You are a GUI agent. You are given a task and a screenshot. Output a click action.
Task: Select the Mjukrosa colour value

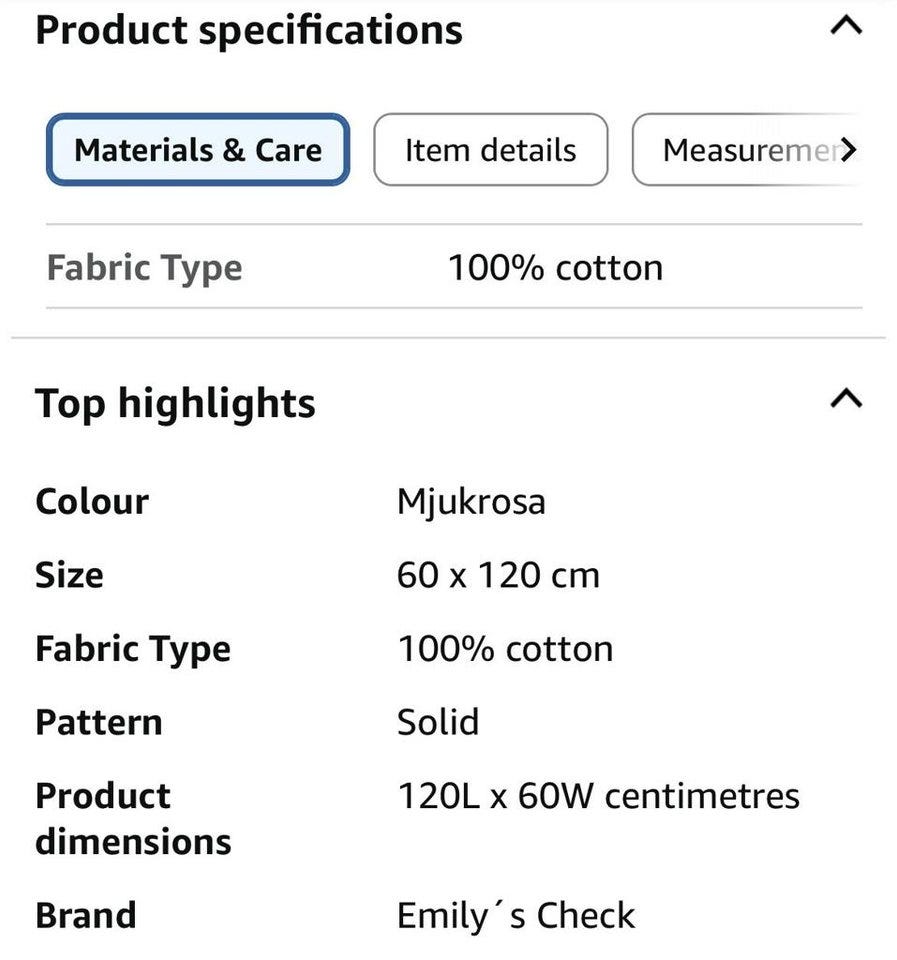click(471, 501)
